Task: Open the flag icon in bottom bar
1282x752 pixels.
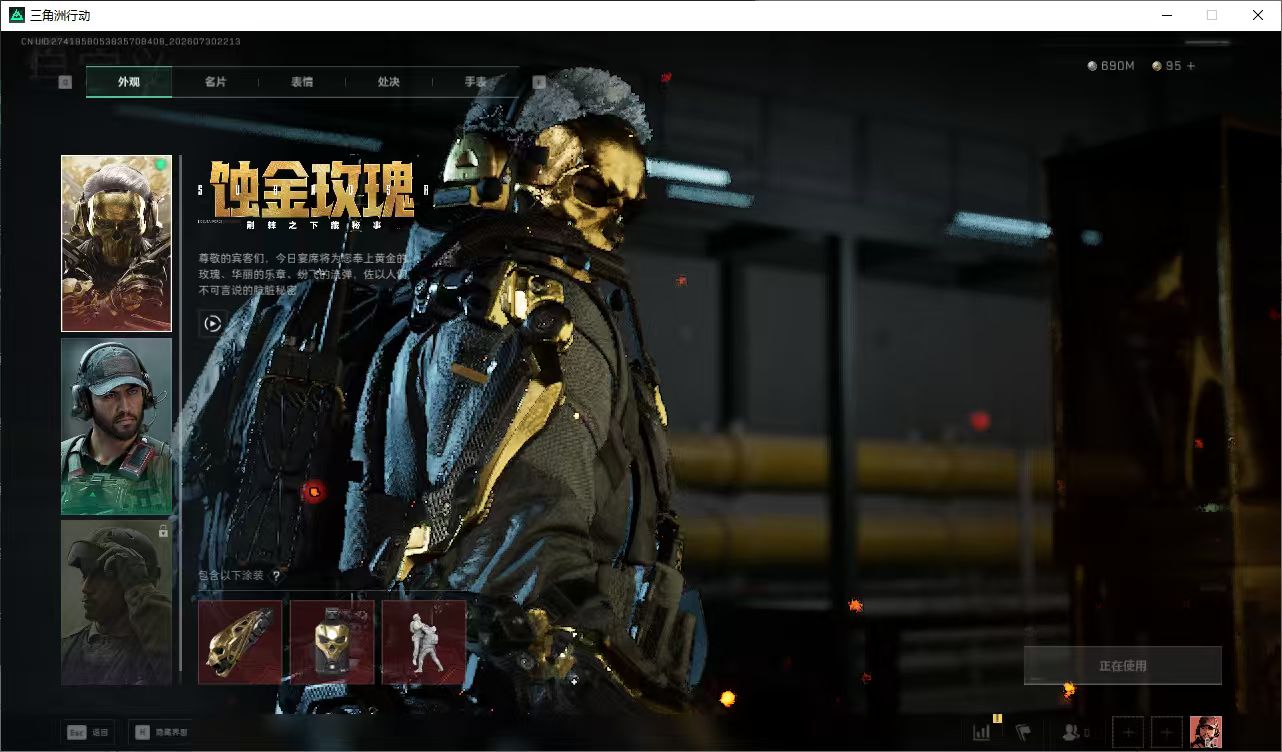Action: click(x=1023, y=732)
